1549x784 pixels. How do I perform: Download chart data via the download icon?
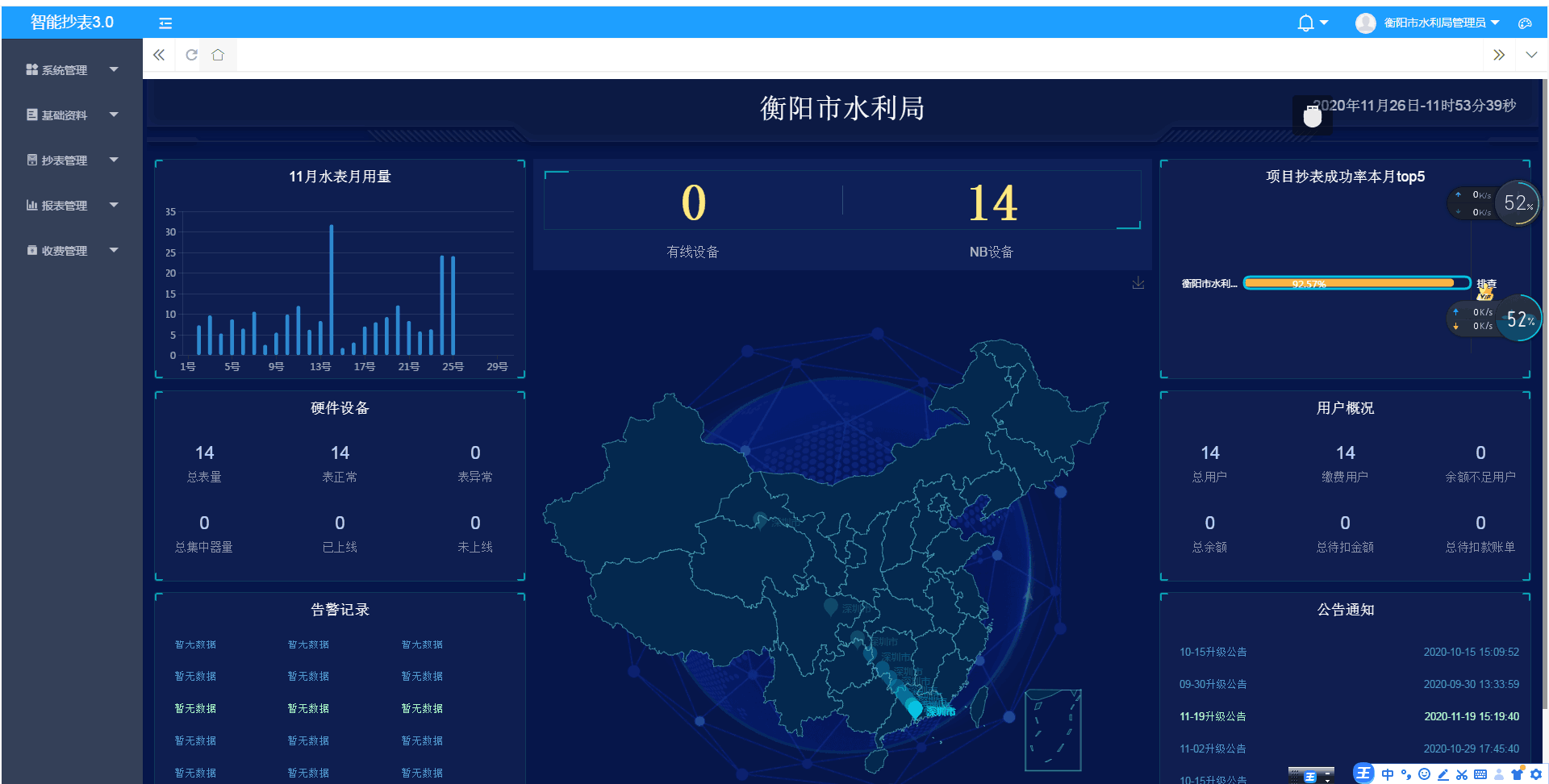[x=1138, y=283]
